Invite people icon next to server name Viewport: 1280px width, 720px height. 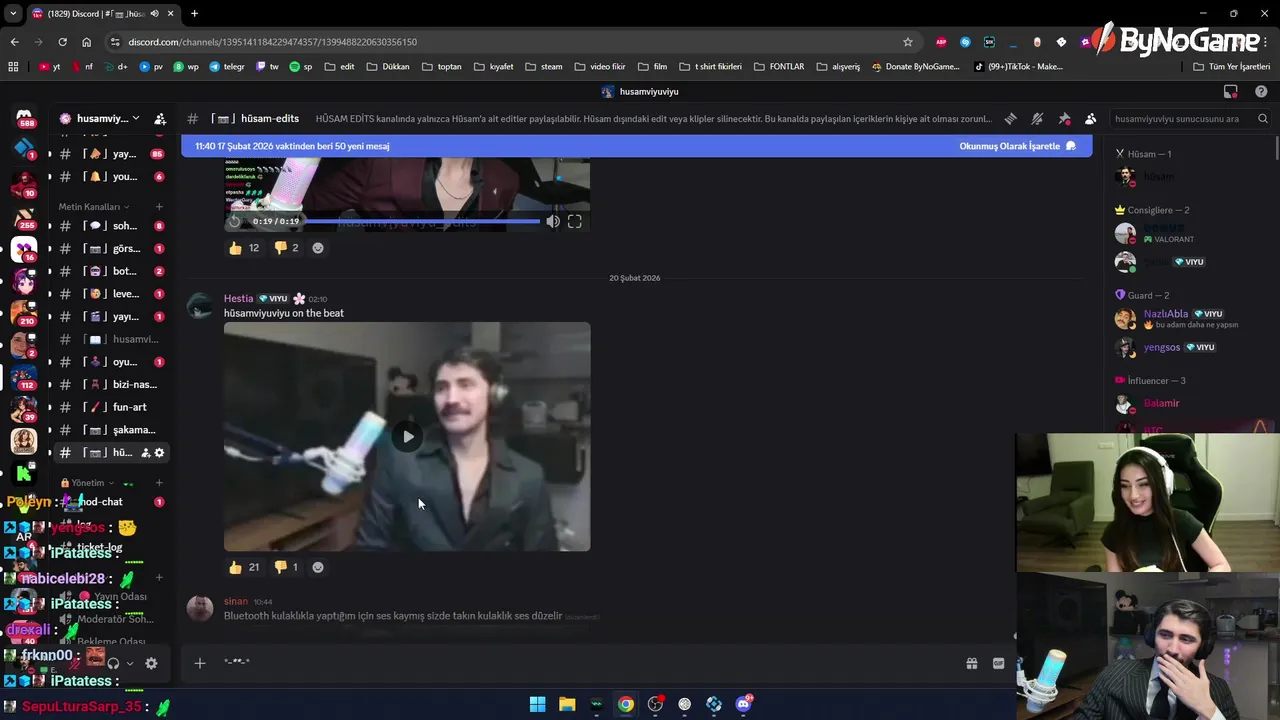160,118
